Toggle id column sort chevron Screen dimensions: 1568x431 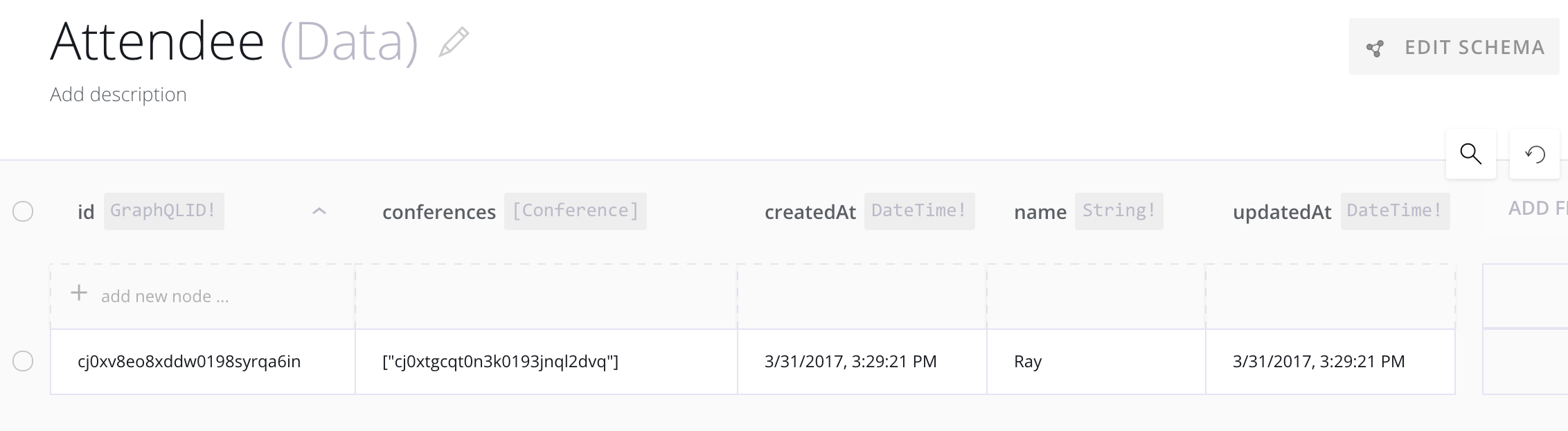[319, 211]
